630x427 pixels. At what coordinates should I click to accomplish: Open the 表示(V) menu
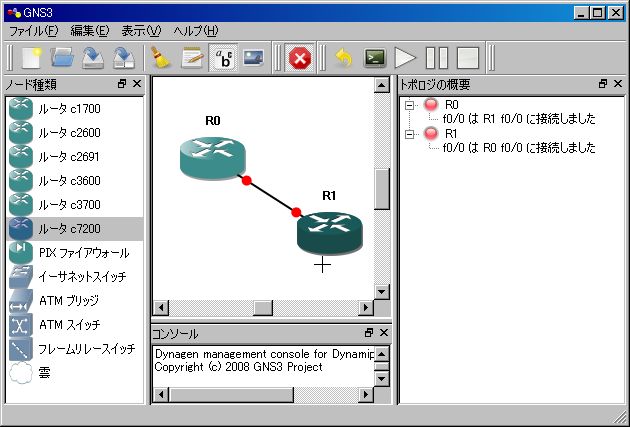pos(141,31)
